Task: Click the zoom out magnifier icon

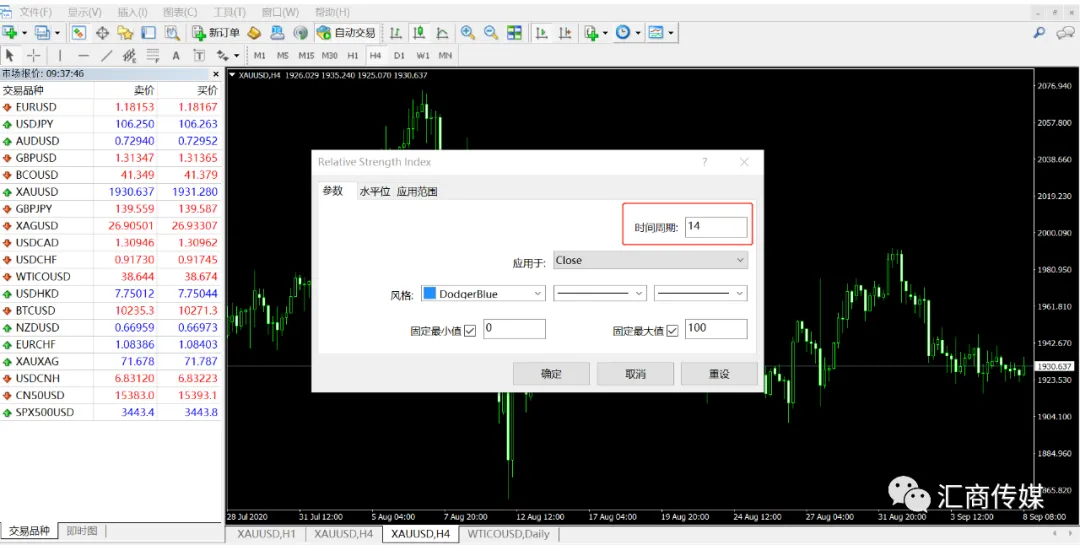Action: pyautogui.click(x=490, y=32)
